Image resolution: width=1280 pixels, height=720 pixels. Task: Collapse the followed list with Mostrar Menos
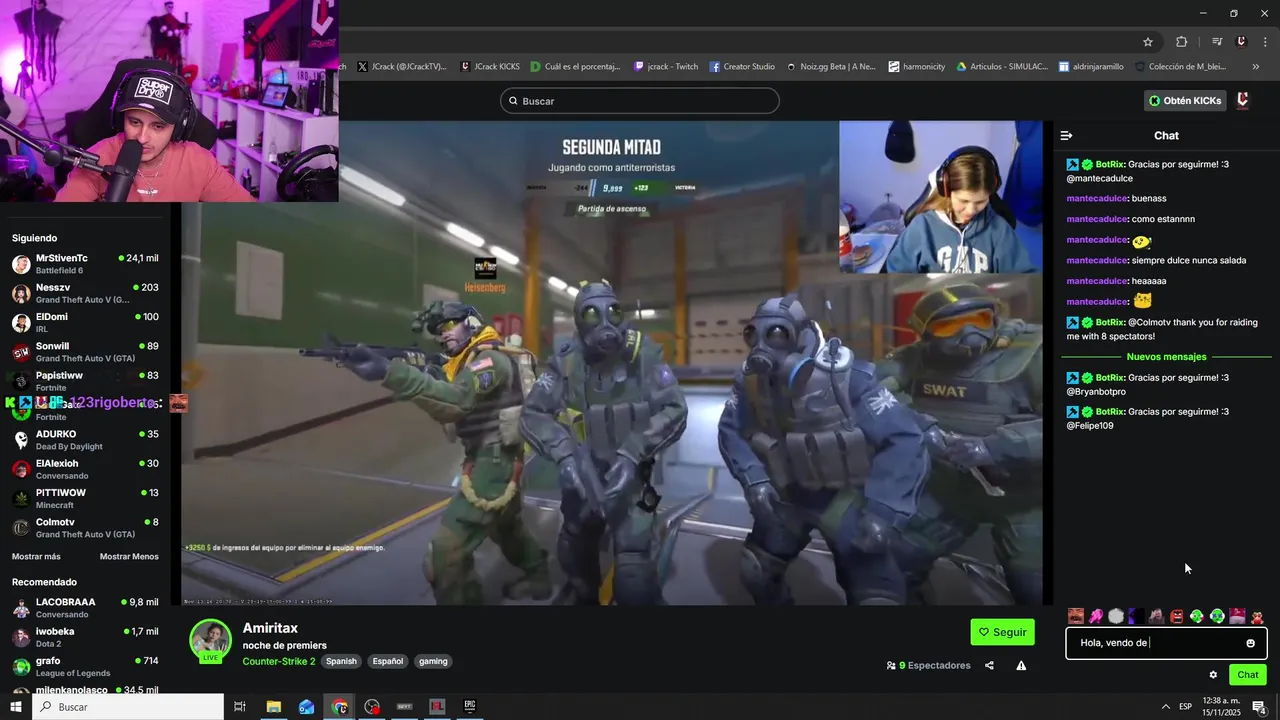point(129,556)
